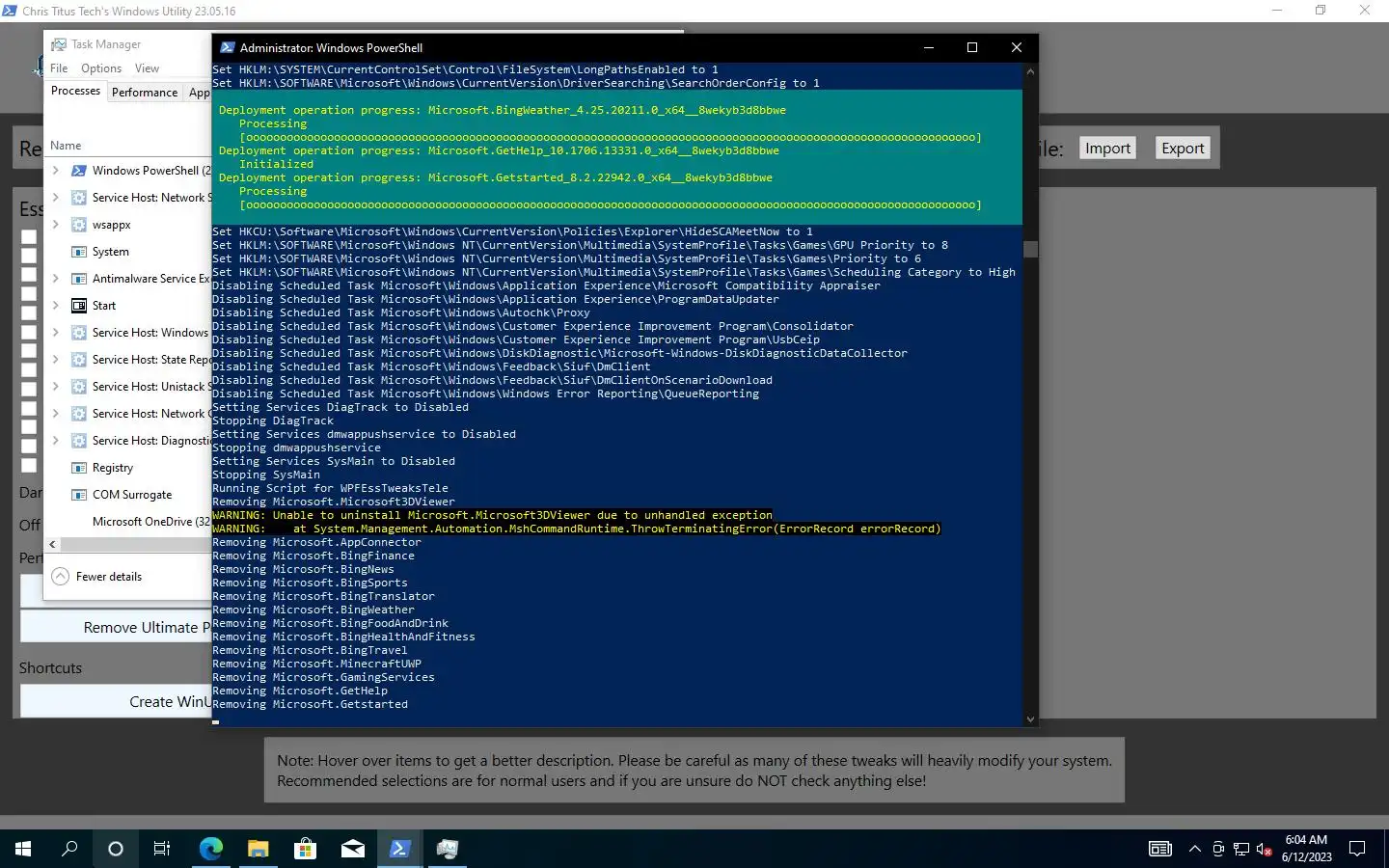
Task: Click the Create WinU shortcut button
Action: pos(116,701)
